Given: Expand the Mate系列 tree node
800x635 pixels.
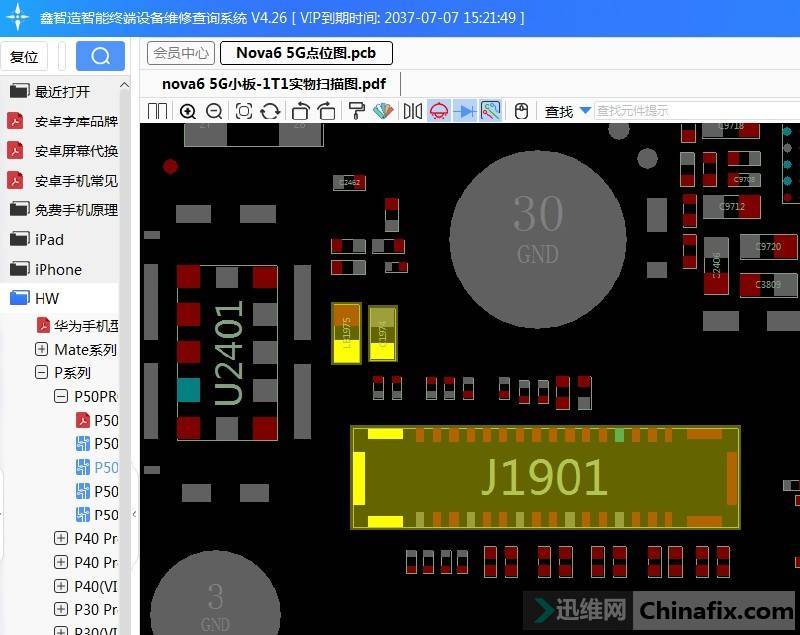Looking at the screenshot, I should pos(42,349).
